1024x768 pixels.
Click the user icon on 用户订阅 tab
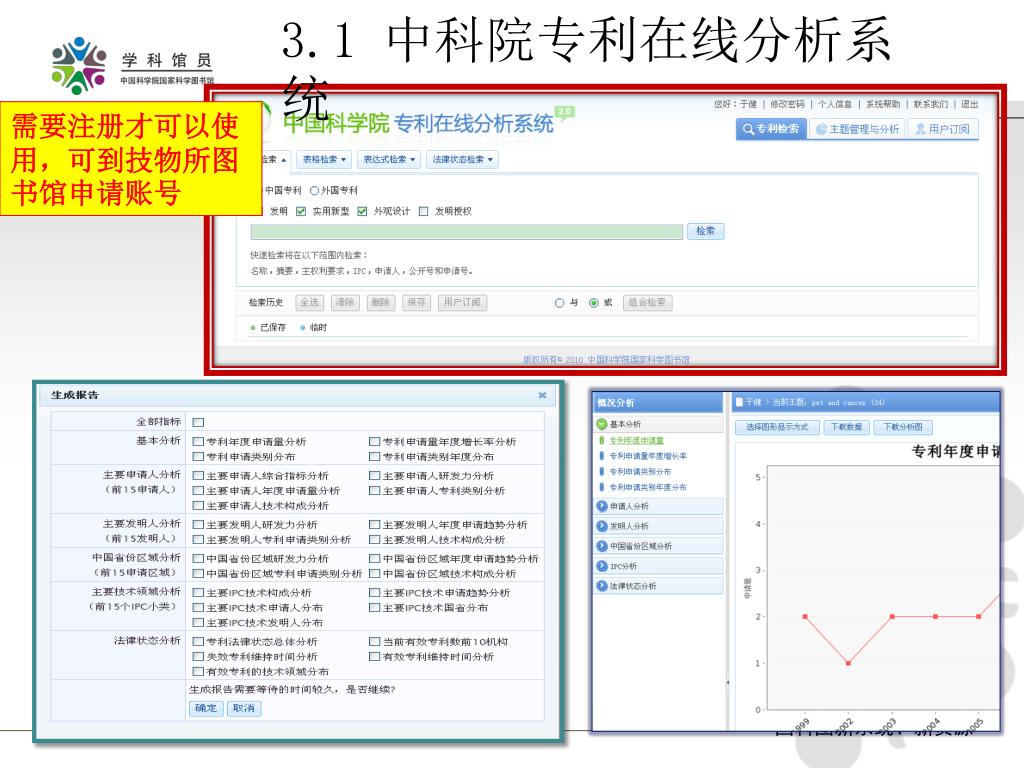(920, 129)
